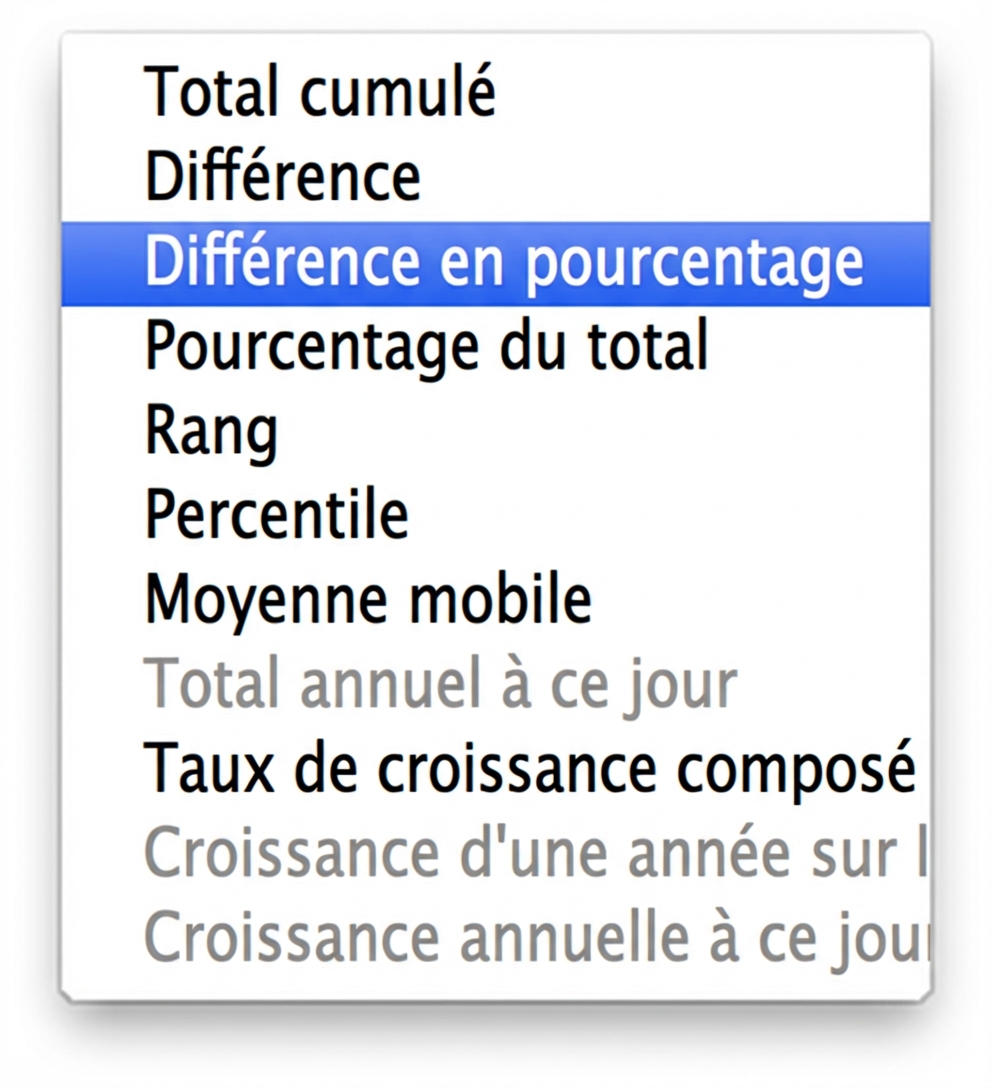Image resolution: width=992 pixels, height=1088 pixels.
Task: Click the disabled Croissance annuelle à ce jour entry
Action: click(495, 938)
